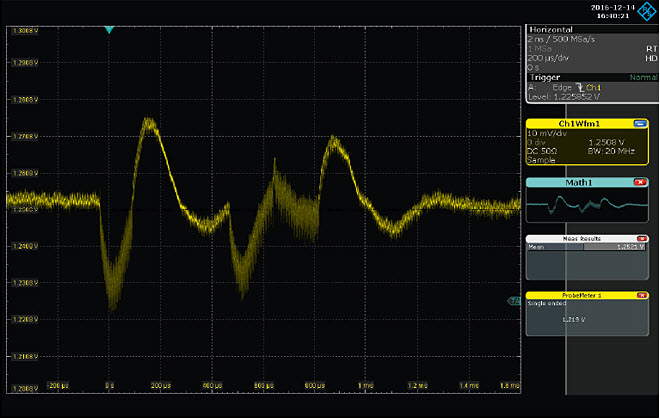
Task: Click the trigger level marker on right edge
Action: pyautogui.click(x=516, y=300)
